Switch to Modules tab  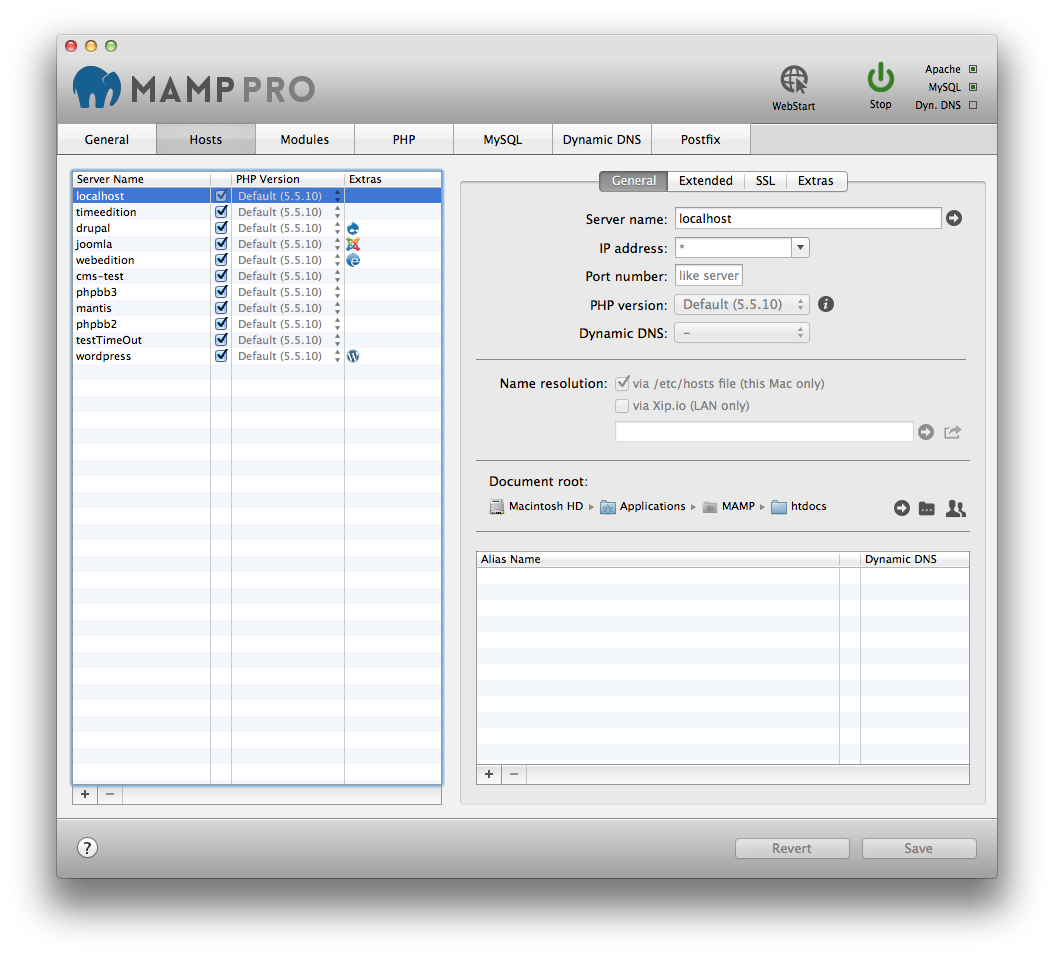(x=305, y=140)
